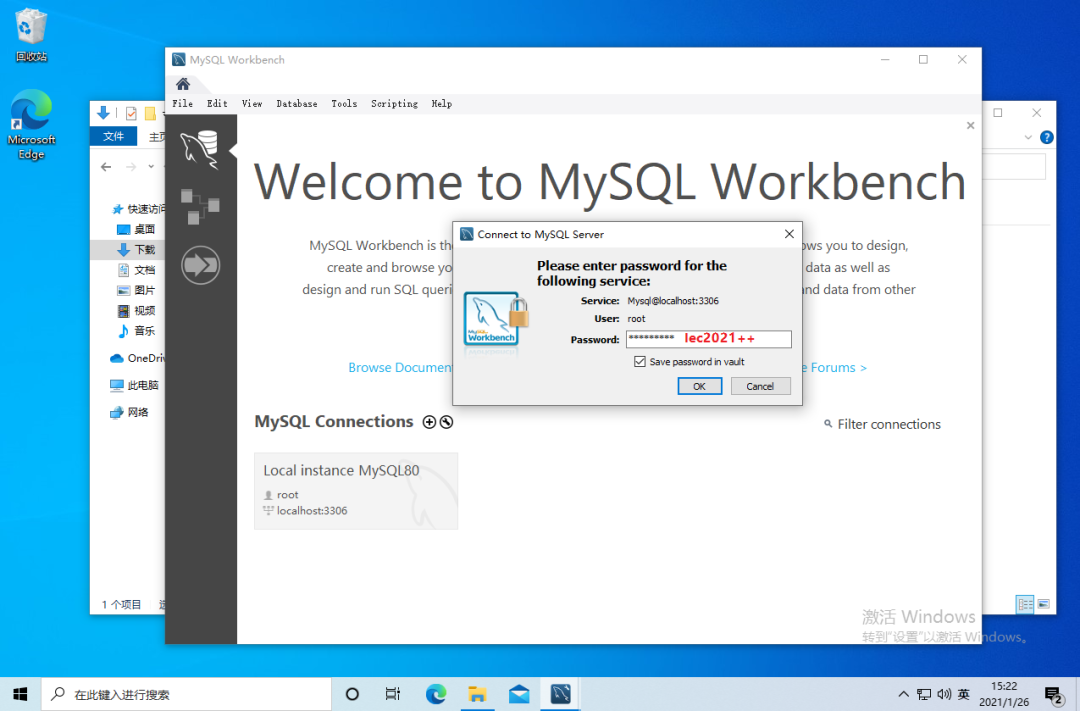Click the network icon in system tray
Screen dimensions: 1080x711
tap(924, 694)
